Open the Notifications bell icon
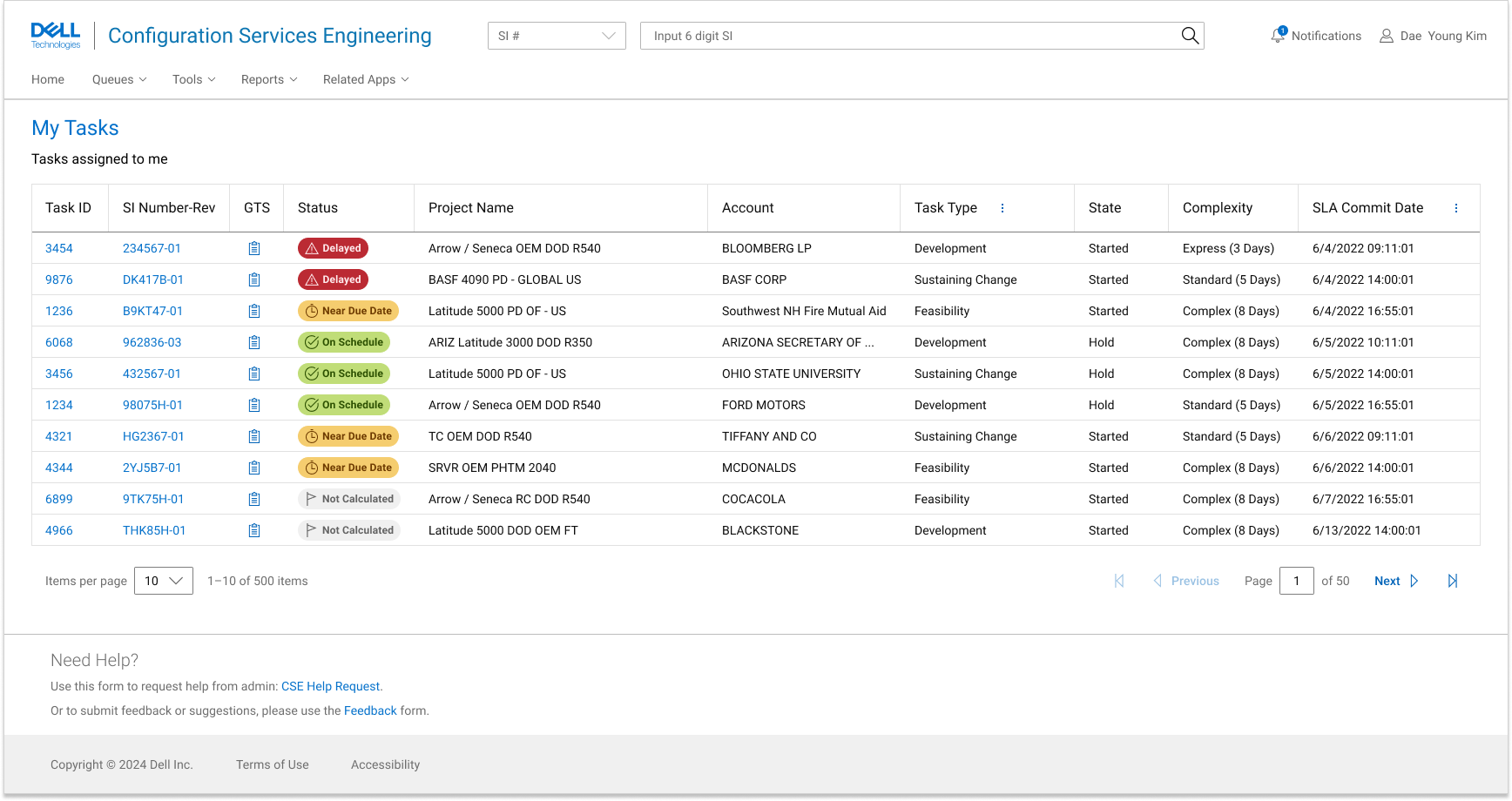1512x801 pixels. [x=1278, y=36]
